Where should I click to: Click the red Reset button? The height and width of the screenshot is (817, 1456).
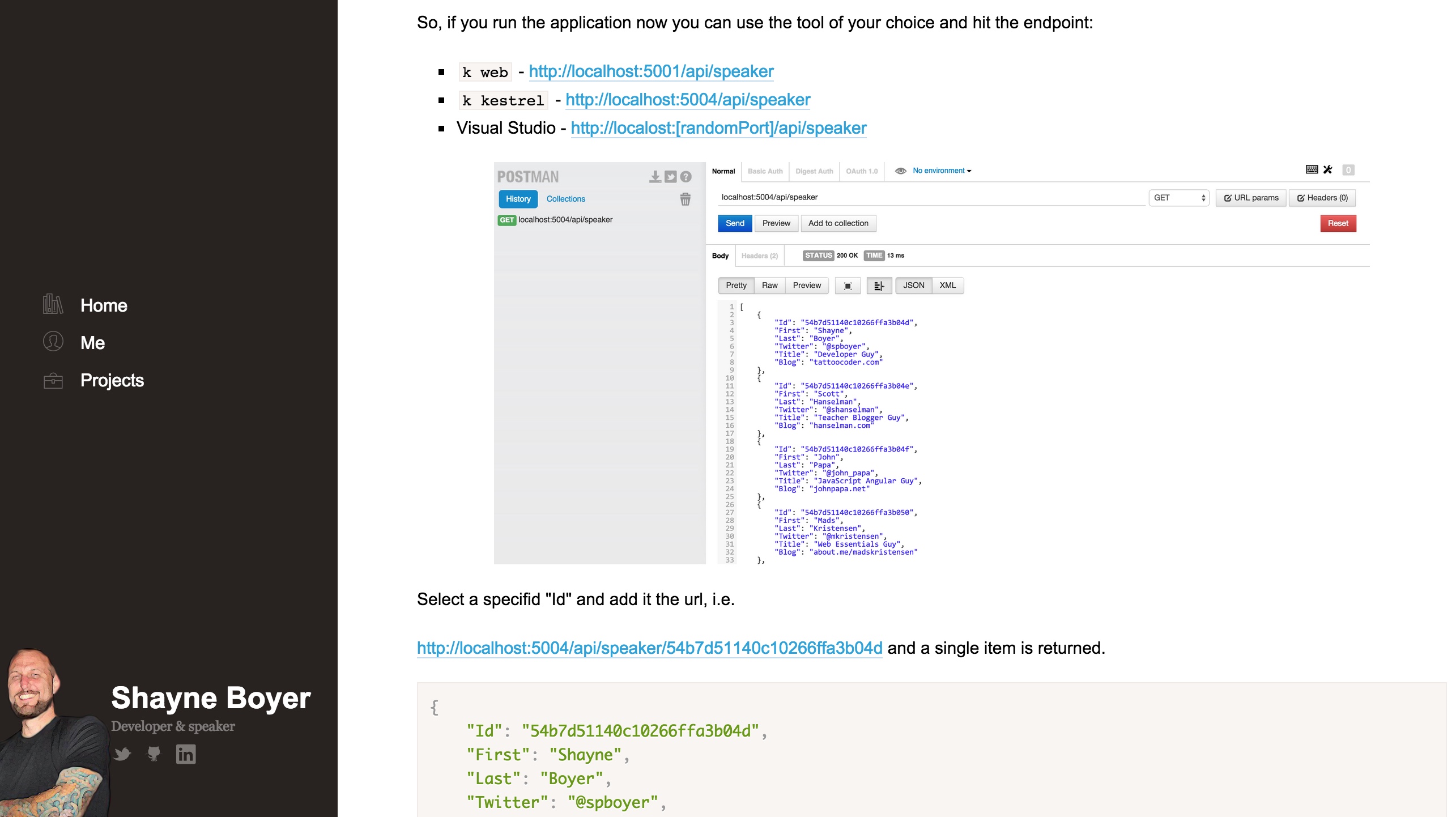1338,223
